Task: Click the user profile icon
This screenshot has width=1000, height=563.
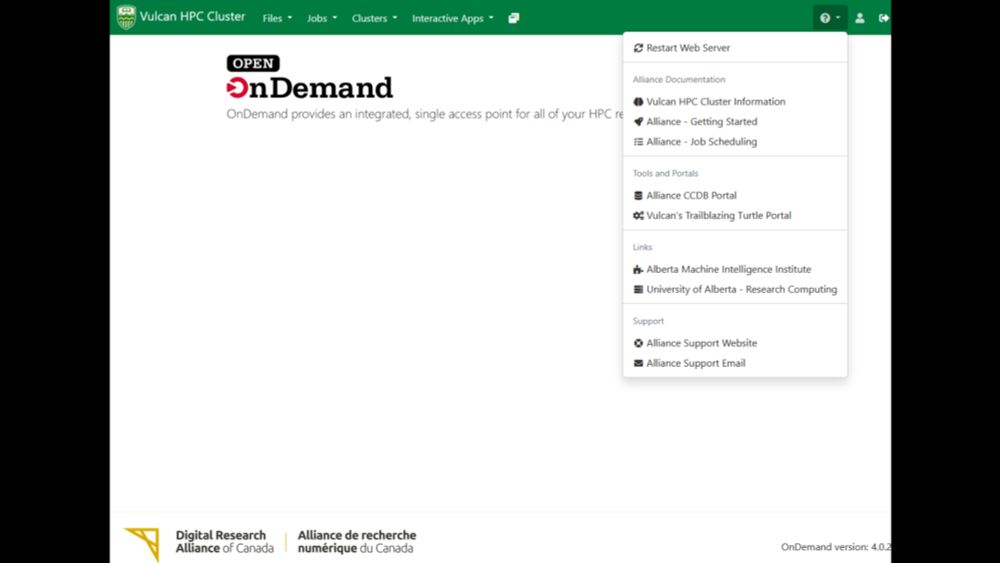Action: (x=860, y=18)
